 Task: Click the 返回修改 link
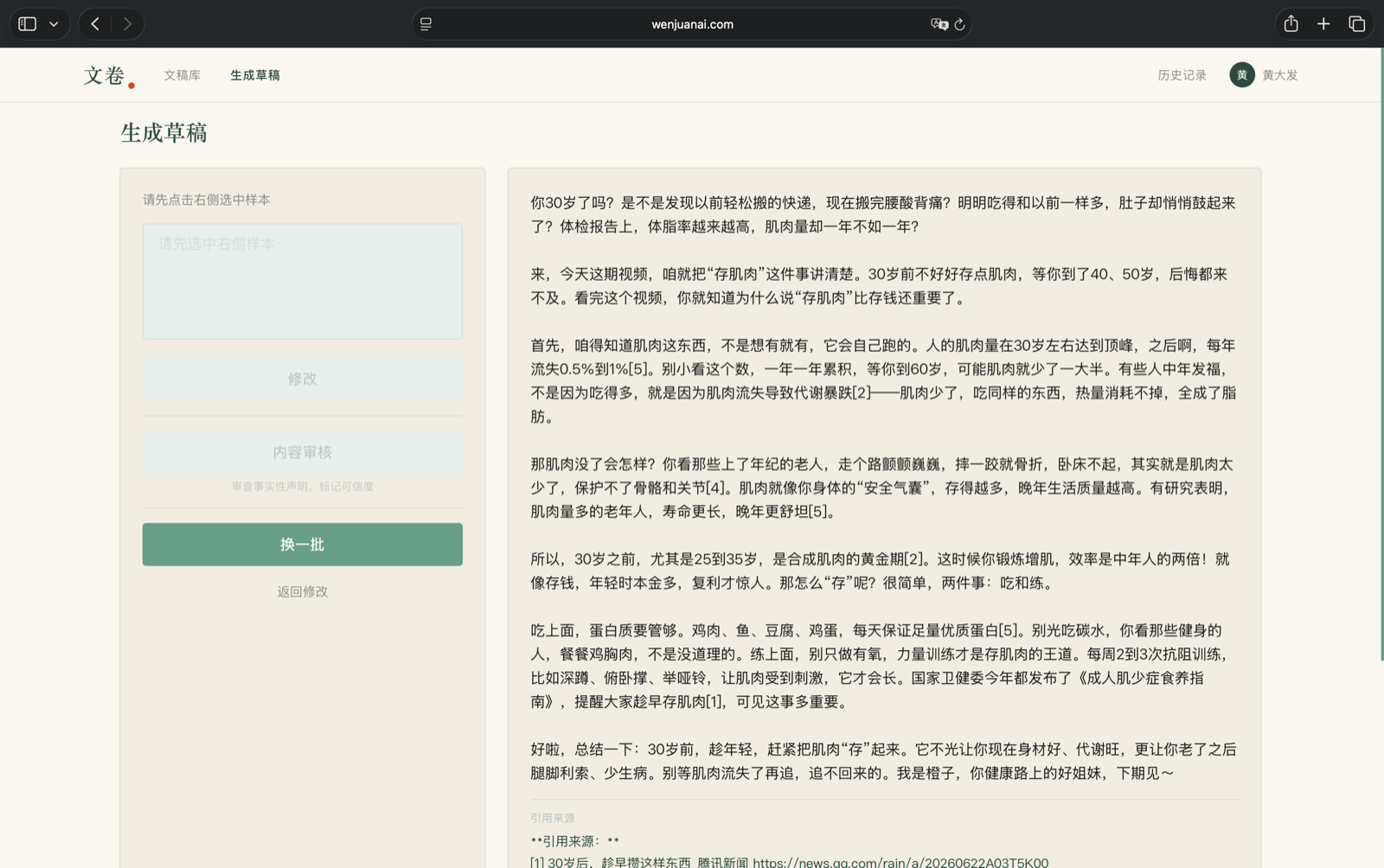point(303,591)
